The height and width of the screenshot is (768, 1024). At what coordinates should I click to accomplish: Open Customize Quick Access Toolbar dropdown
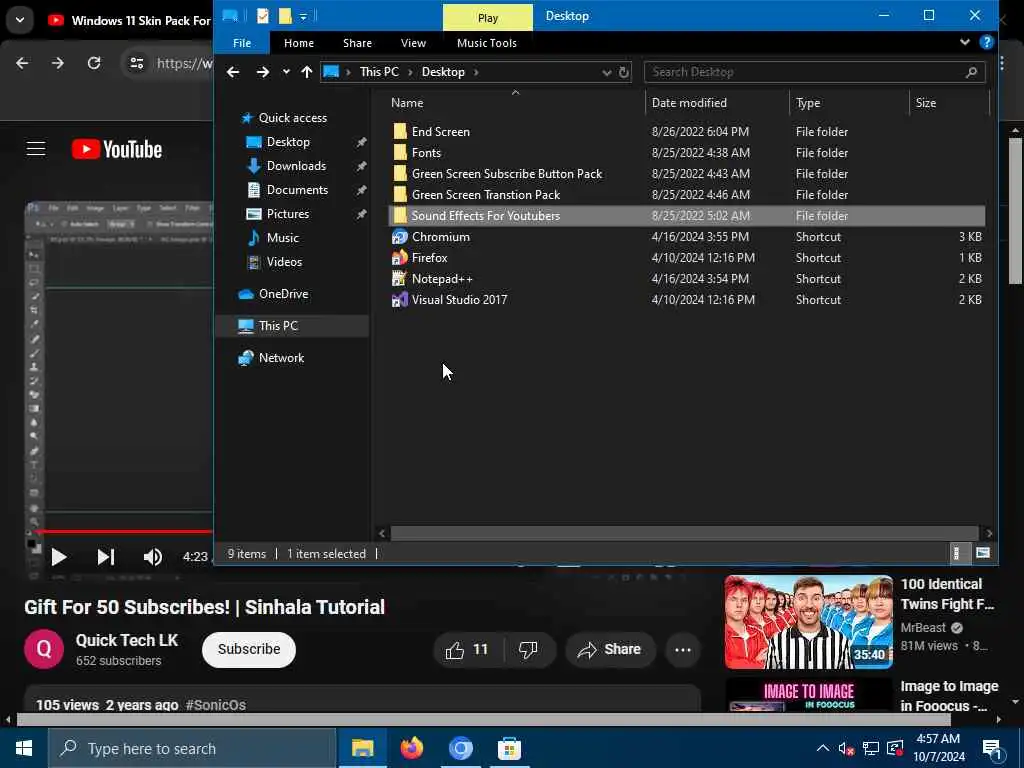coord(303,16)
